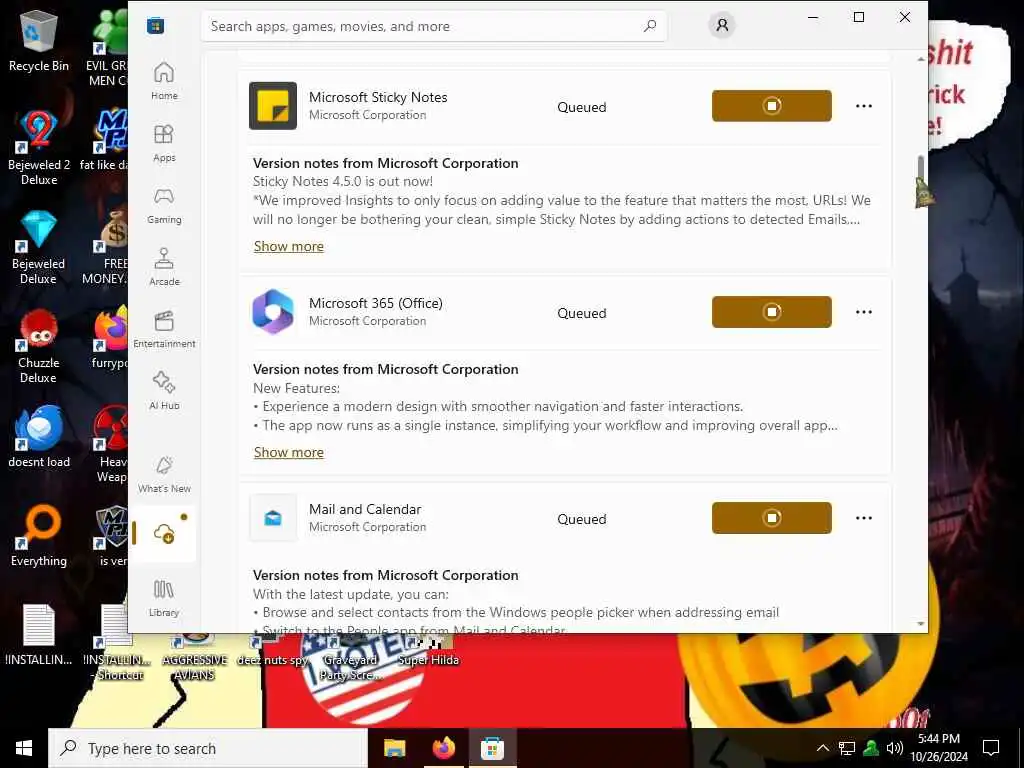This screenshot has width=1024, height=768.
Task: Open the volume control in system tray
Action: pyautogui.click(x=895, y=748)
